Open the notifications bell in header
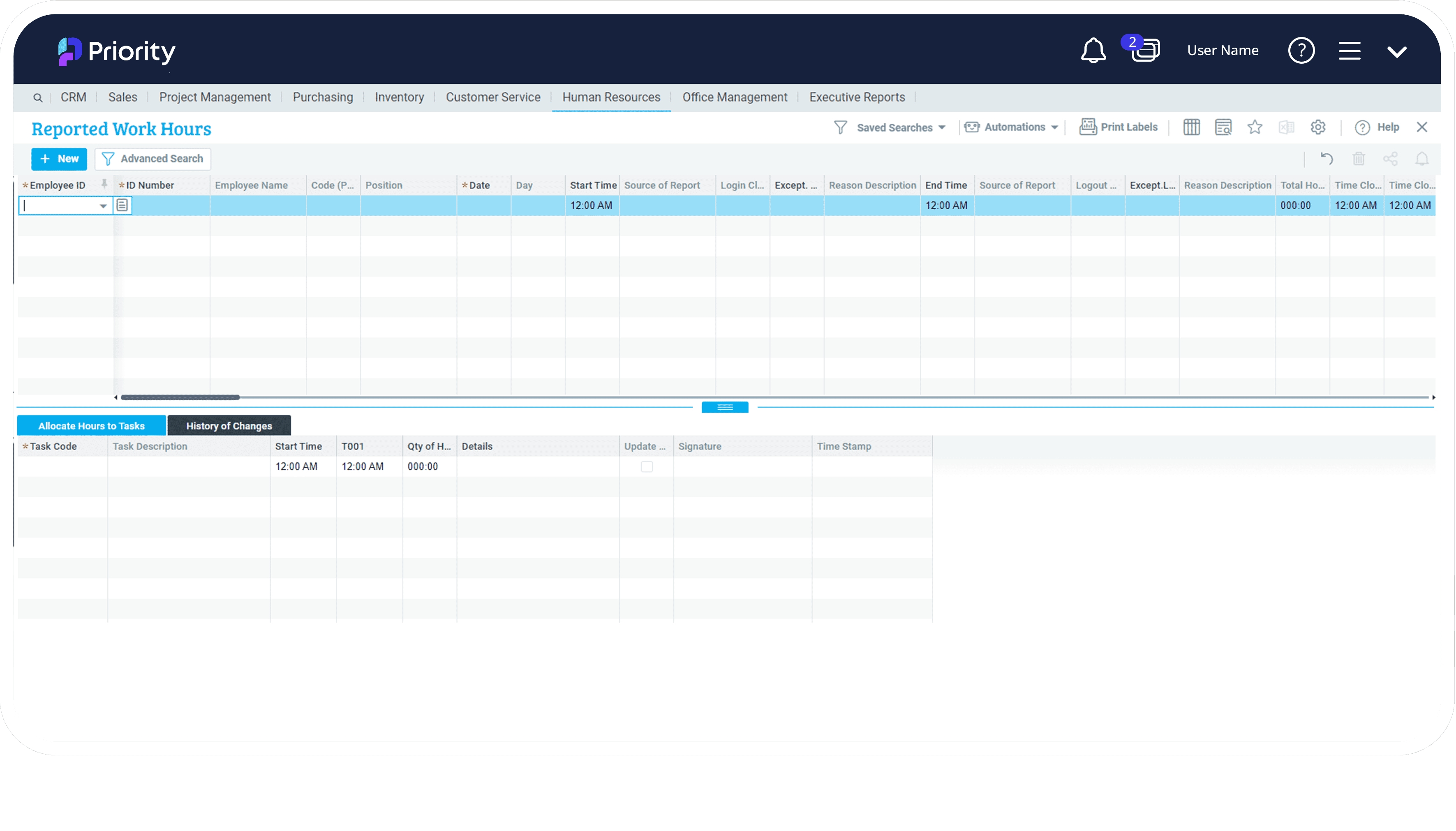 point(1093,51)
